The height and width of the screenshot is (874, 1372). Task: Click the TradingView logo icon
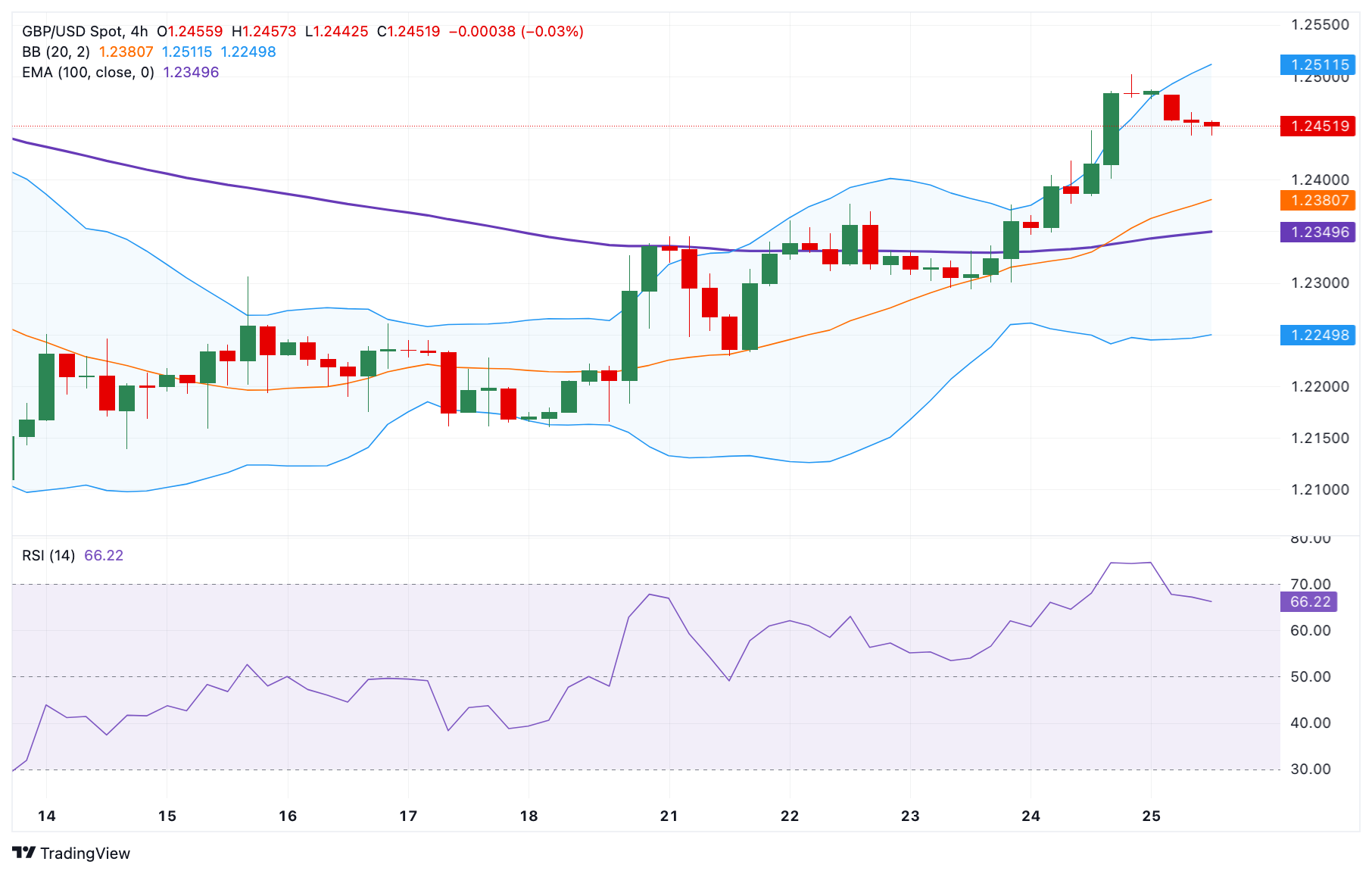[24, 853]
